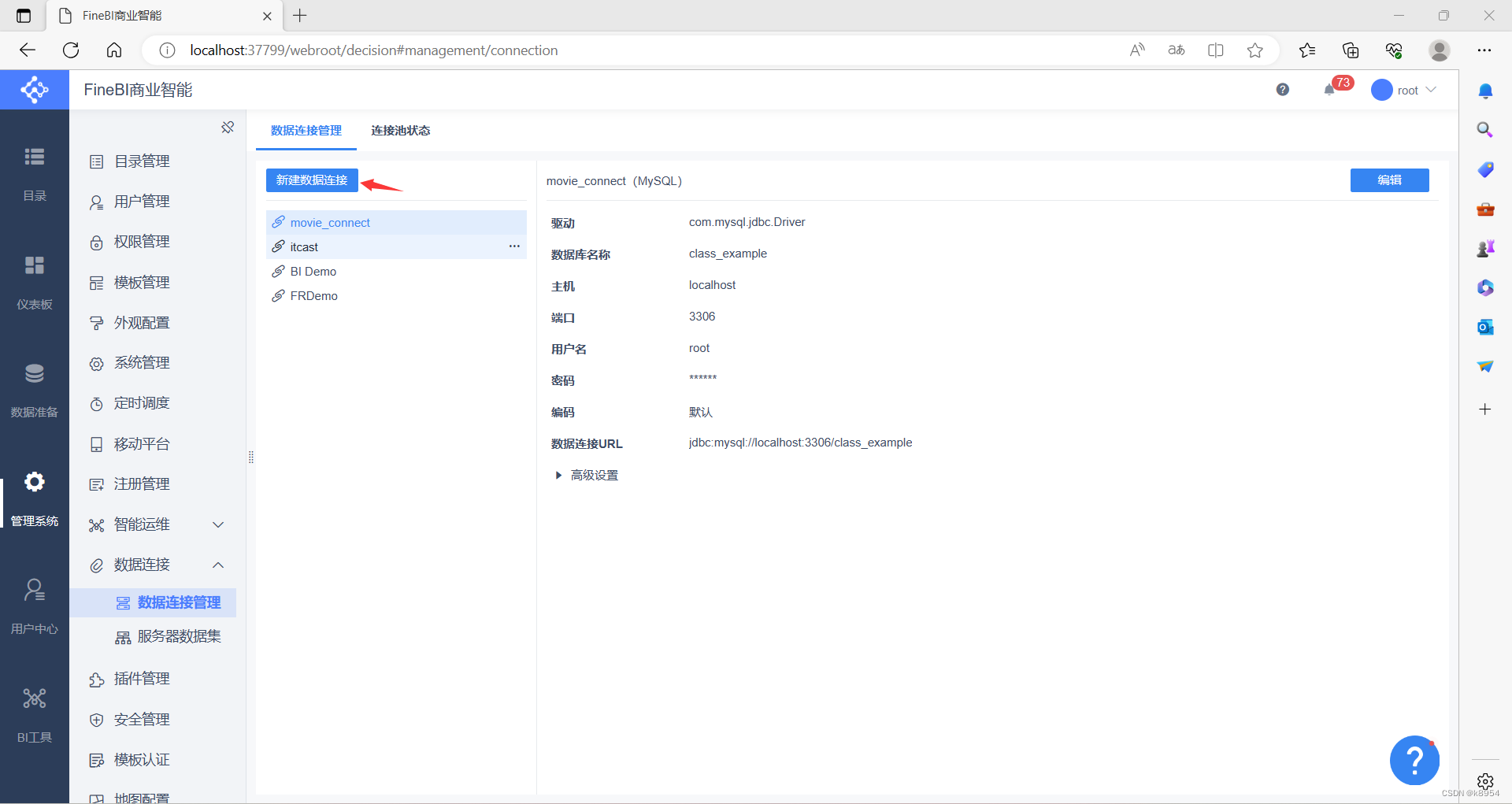Image resolution: width=1512 pixels, height=804 pixels.
Task: Click the connection URL jdbc:mysql value
Action: click(800, 443)
